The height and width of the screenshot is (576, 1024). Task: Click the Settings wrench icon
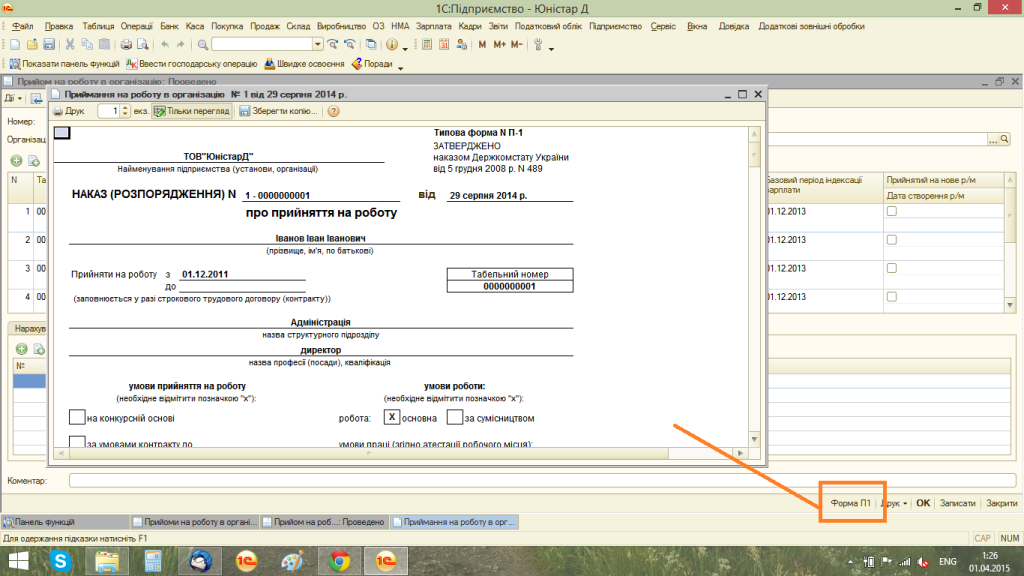click(x=538, y=44)
